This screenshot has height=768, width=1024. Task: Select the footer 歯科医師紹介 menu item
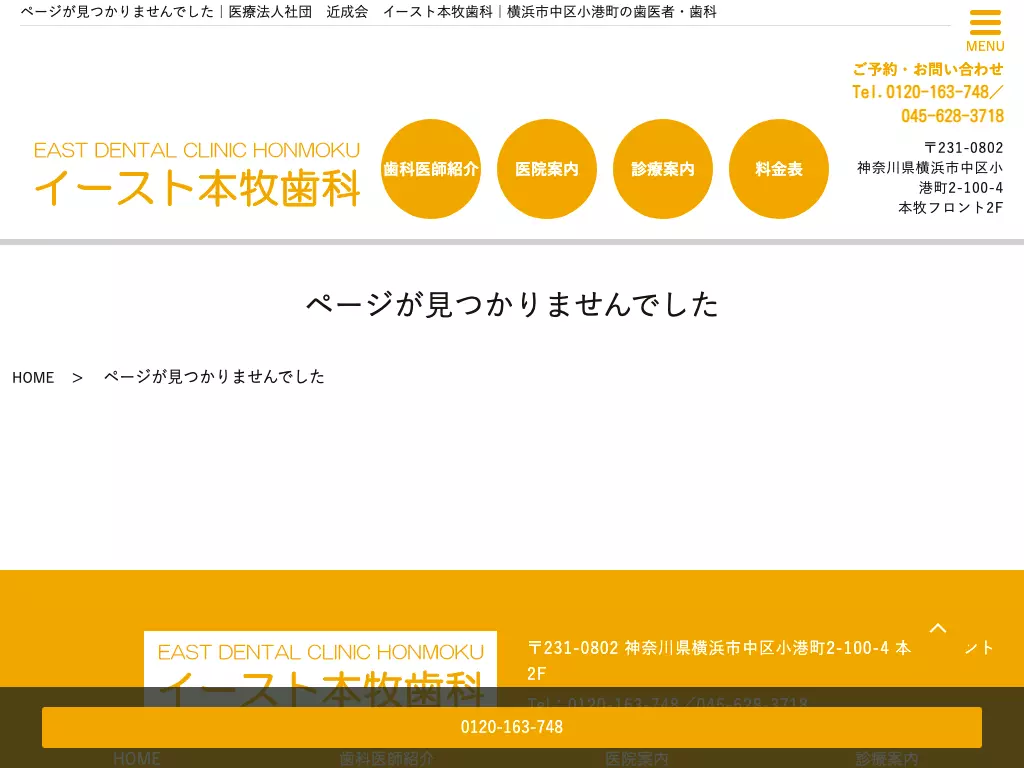tap(387, 758)
